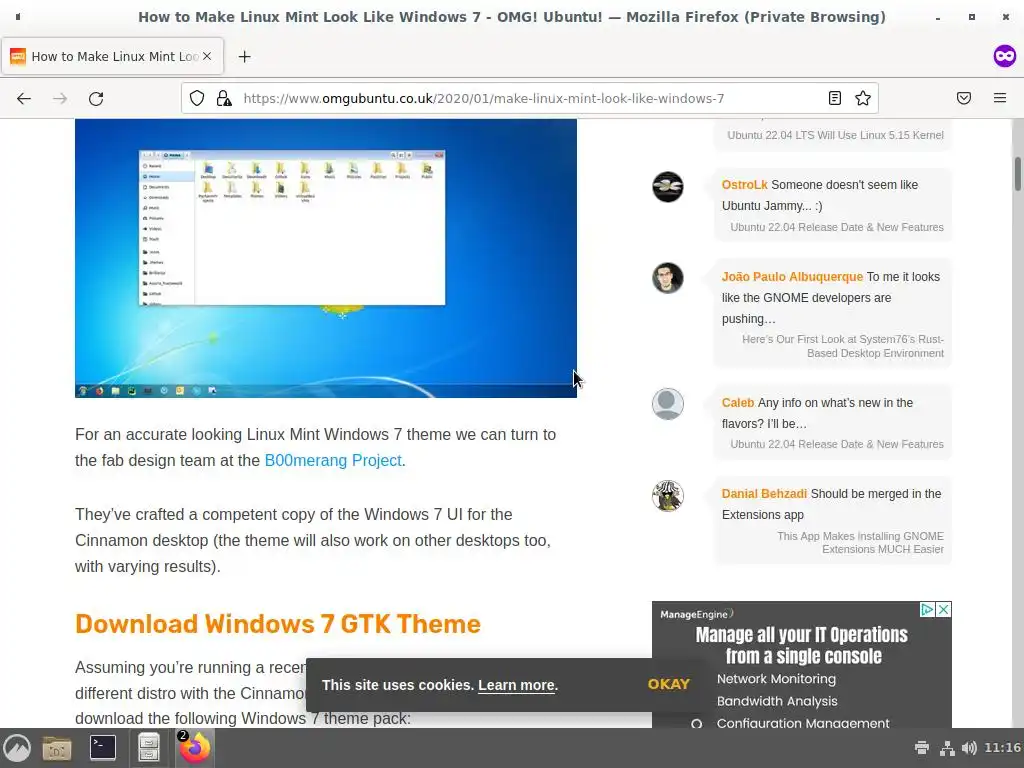Reload the current page
The image size is (1024, 768).
click(96, 99)
